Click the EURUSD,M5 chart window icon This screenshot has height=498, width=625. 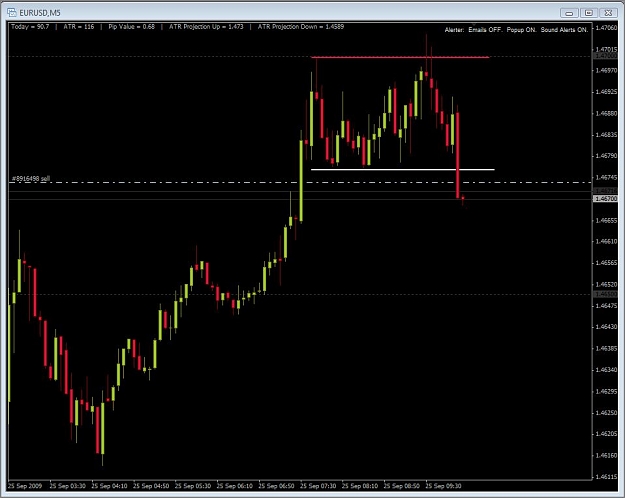tap(12, 13)
